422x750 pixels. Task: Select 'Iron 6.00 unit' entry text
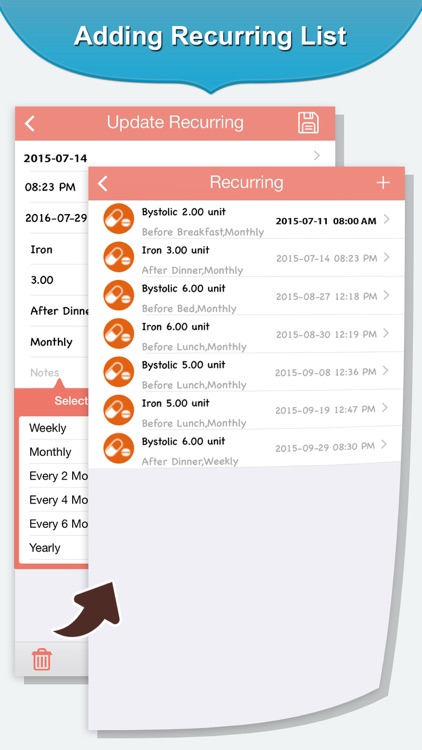click(x=176, y=327)
